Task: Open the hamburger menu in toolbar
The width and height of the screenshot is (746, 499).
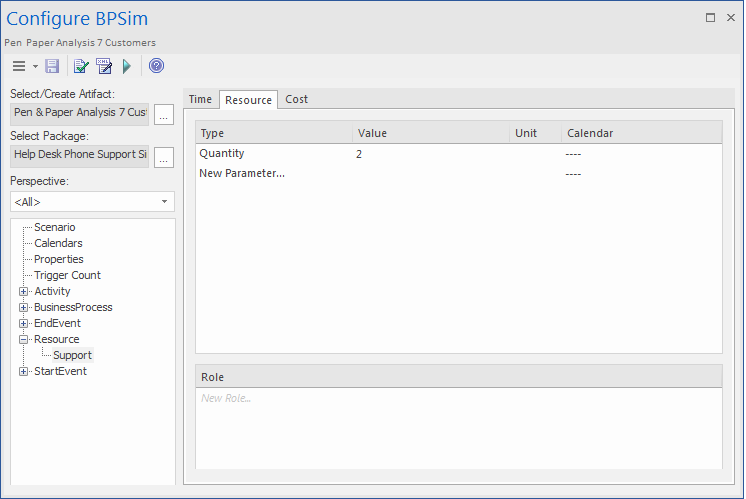Action: (19, 66)
